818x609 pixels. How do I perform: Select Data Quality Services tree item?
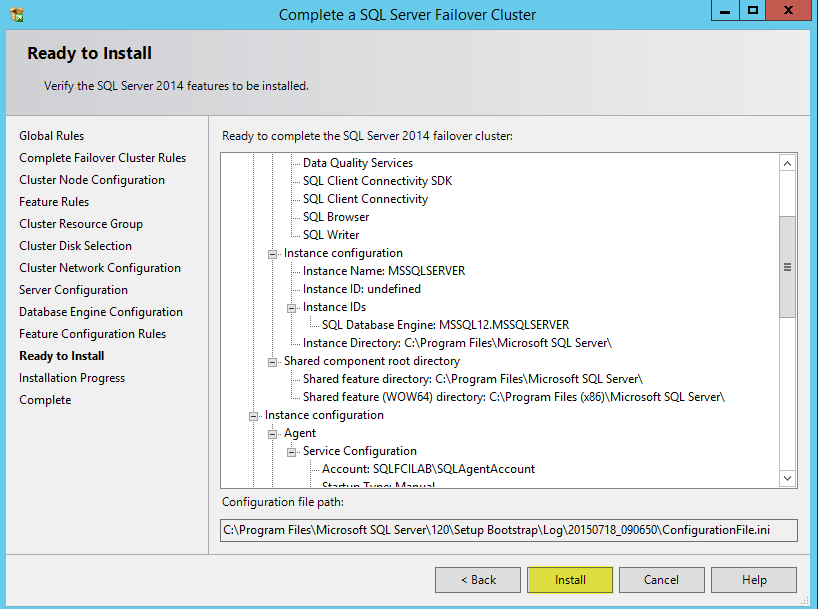tap(358, 163)
